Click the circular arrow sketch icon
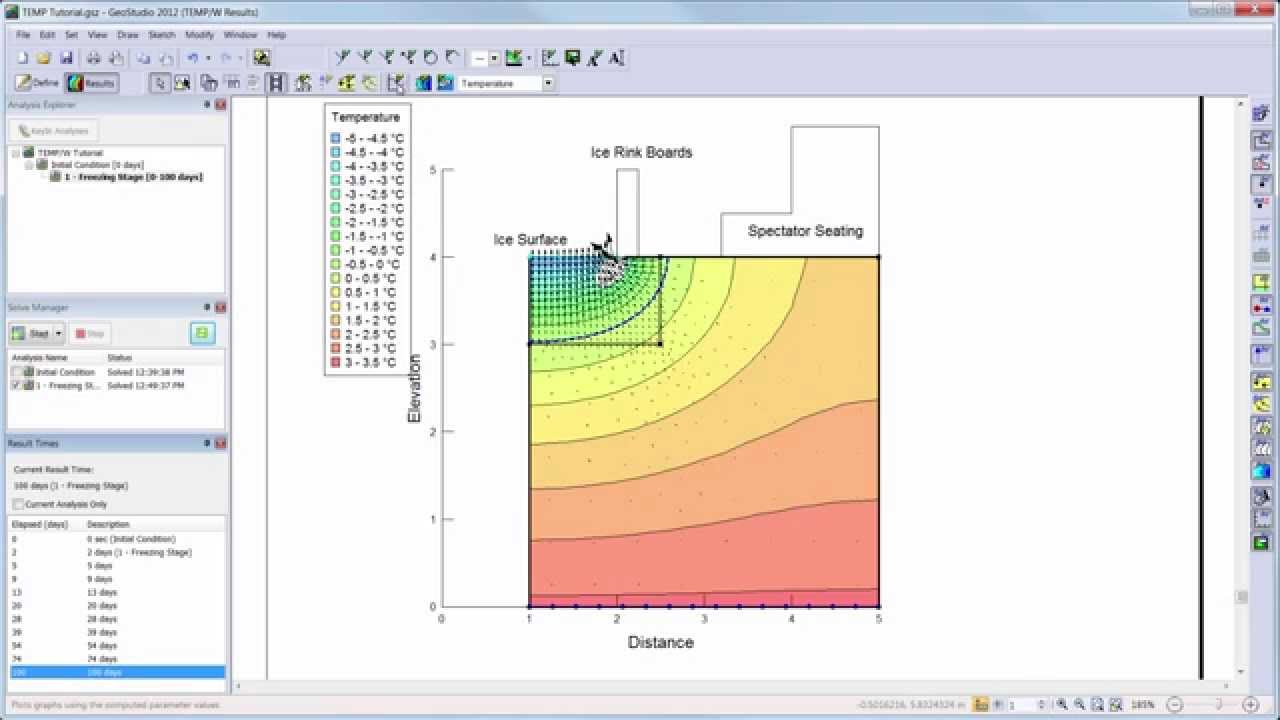Image resolution: width=1280 pixels, height=720 pixels. tap(430, 58)
